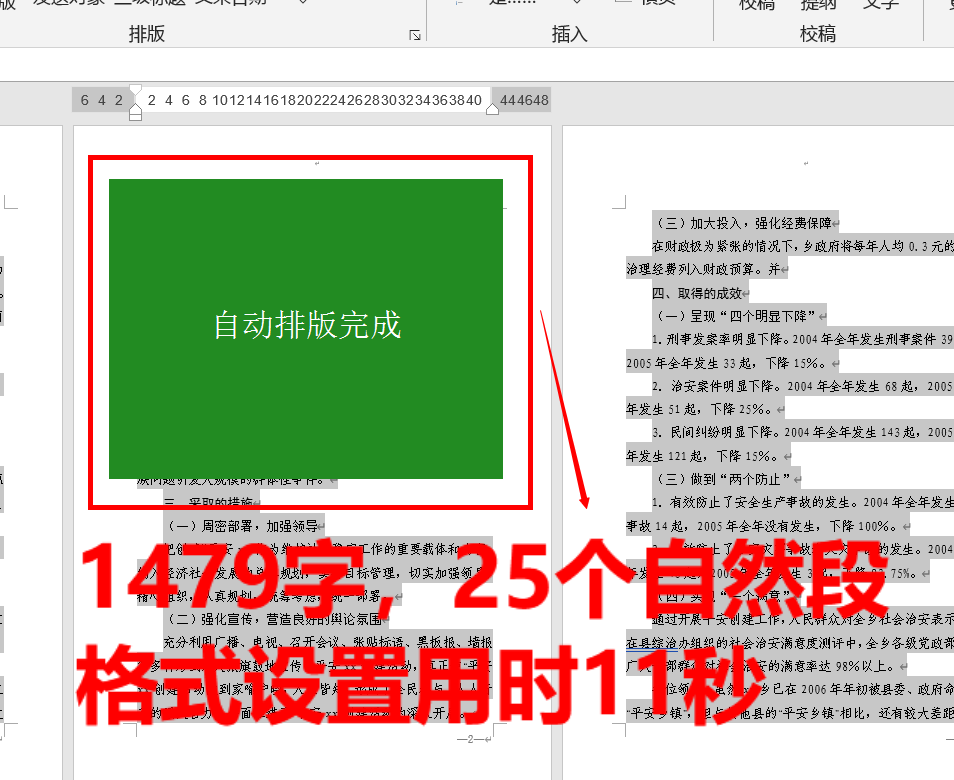This screenshot has height=780, width=954.
Task: Open the 排版 group dialog launcher
Action: point(415,36)
